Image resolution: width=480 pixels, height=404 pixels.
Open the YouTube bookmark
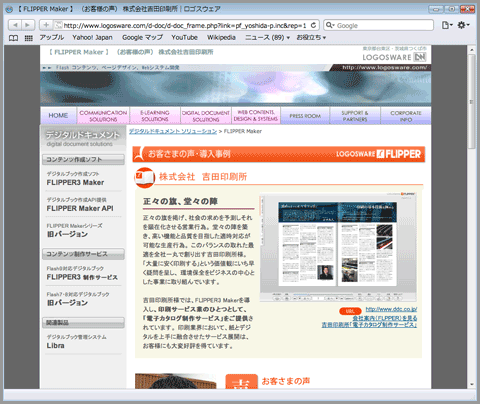185,37
